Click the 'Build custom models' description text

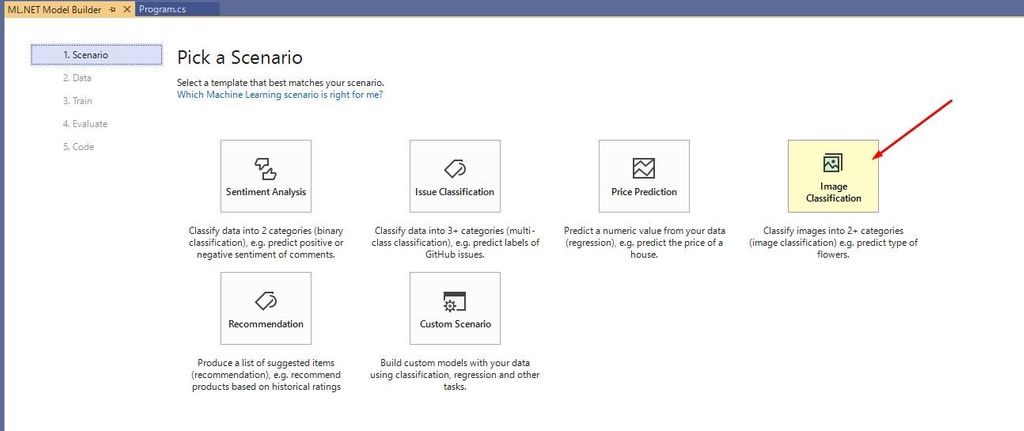[x=455, y=375]
